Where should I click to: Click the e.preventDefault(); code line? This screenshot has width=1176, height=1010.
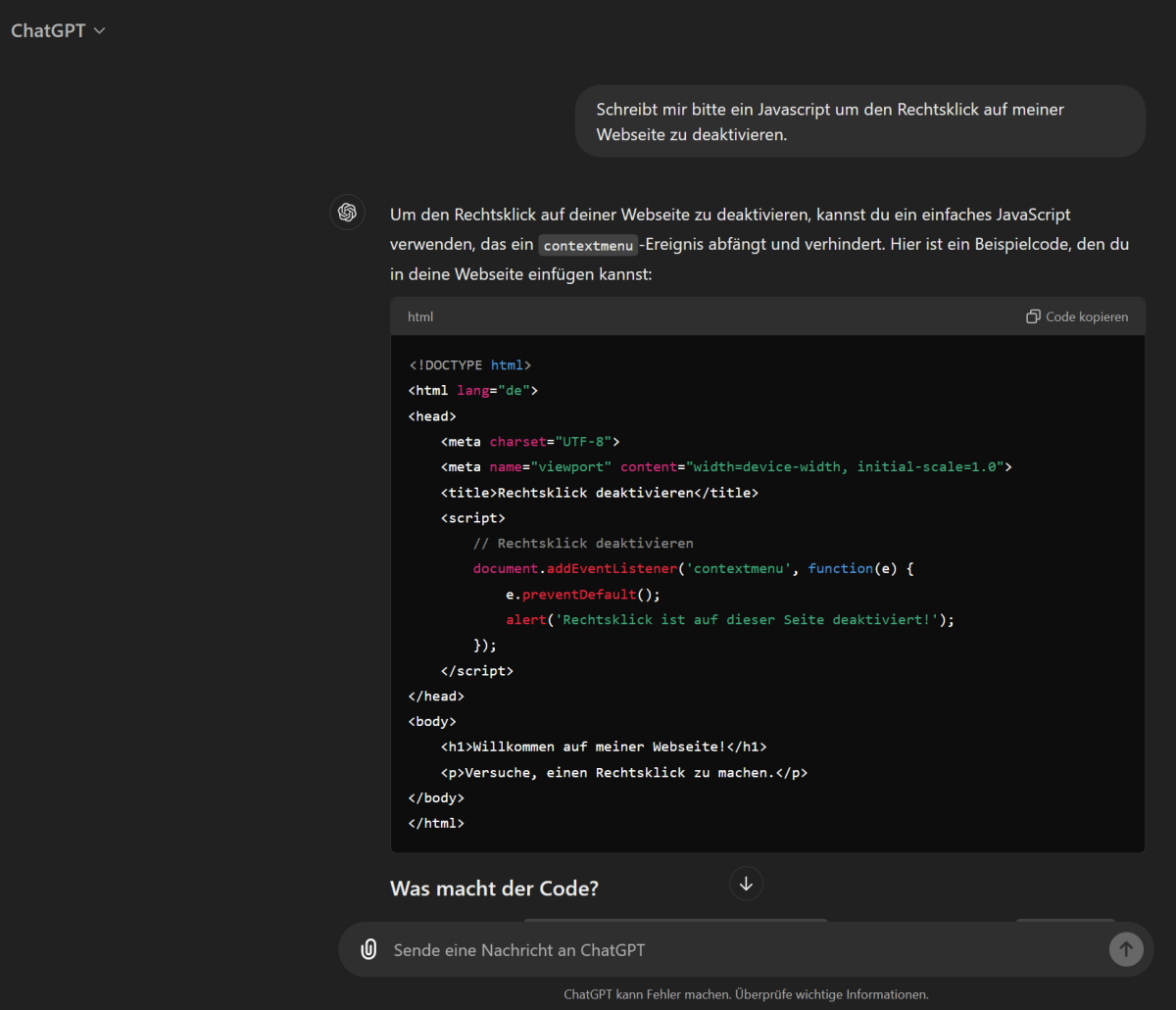click(x=583, y=594)
